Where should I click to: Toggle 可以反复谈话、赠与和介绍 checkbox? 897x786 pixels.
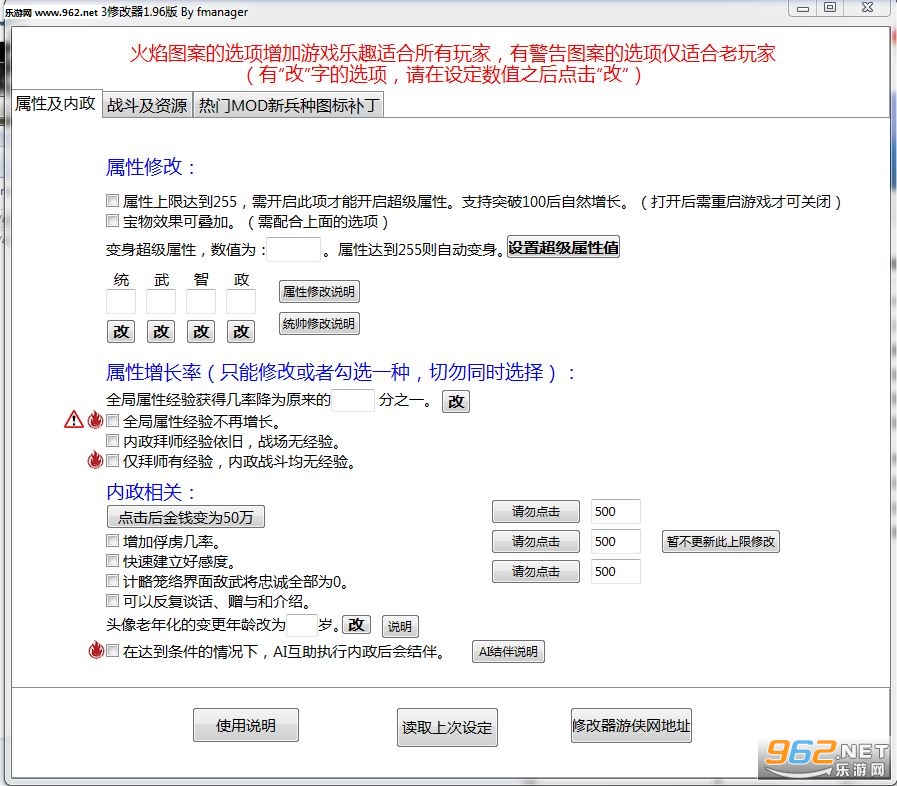(x=113, y=601)
